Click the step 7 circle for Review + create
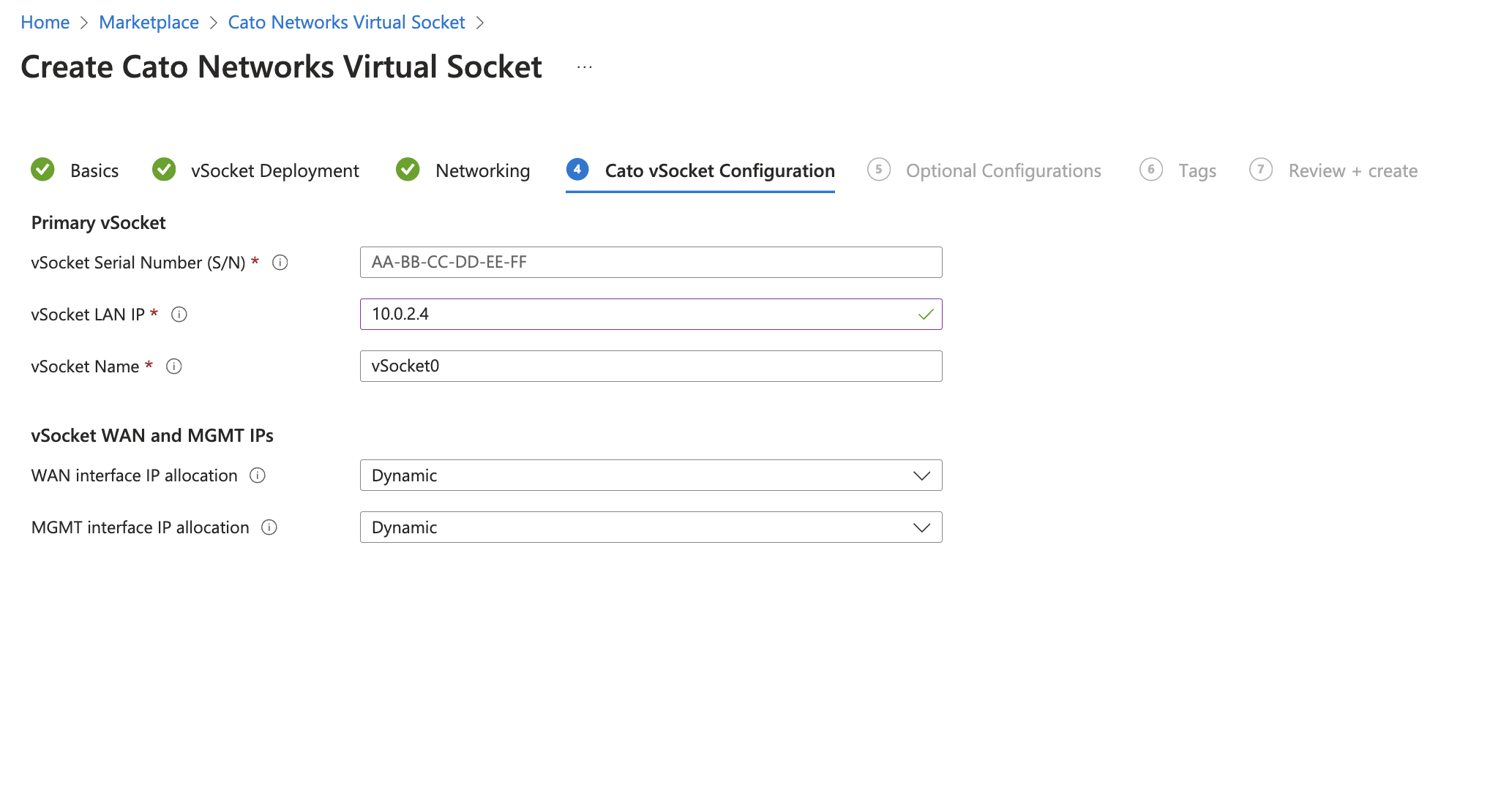The width and height of the screenshot is (1490, 812). (x=1261, y=170)
